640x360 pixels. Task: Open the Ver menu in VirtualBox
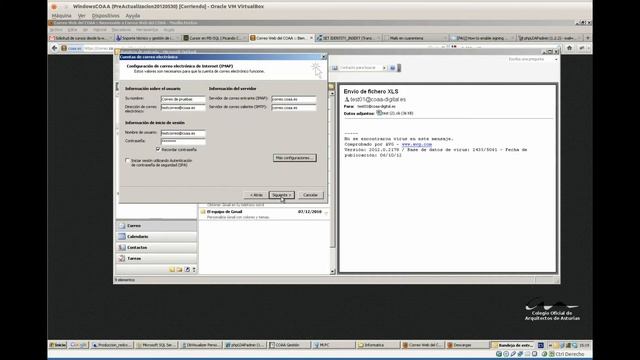point(82,16)
